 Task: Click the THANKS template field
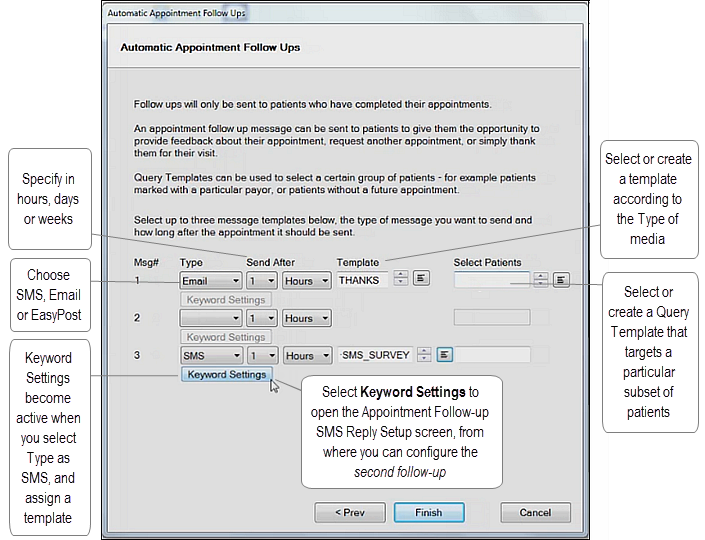[x=362, y=281]
